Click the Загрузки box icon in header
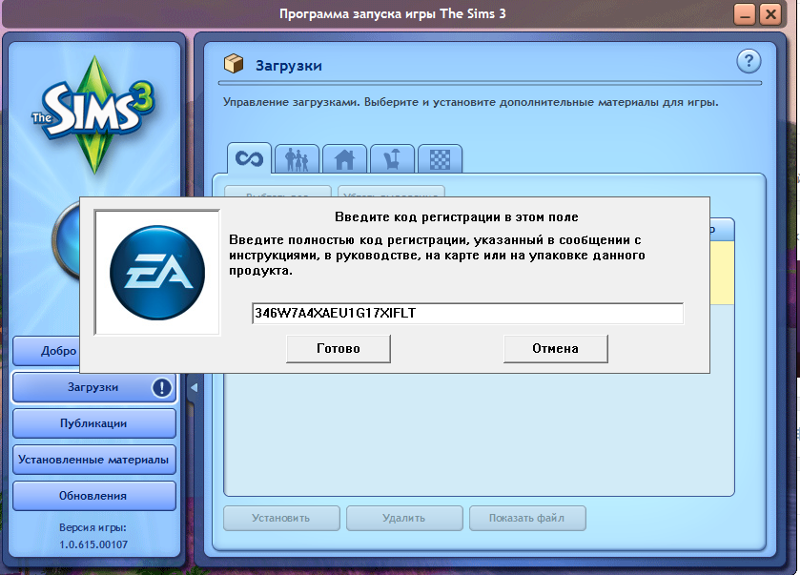 (234, 64)
